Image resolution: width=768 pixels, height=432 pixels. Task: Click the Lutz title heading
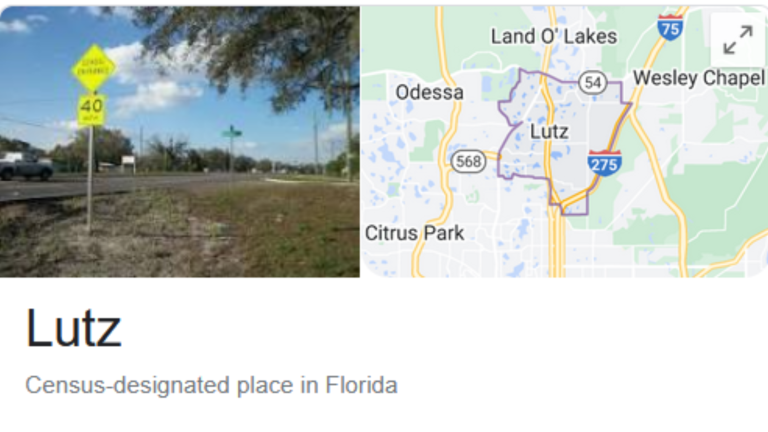[73, 327]
